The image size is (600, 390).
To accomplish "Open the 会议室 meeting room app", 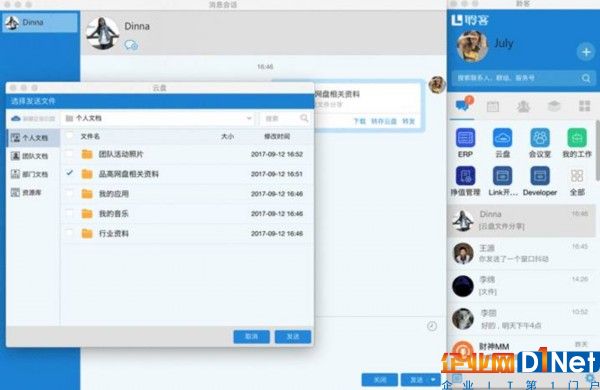I will [x=540, y=138].
